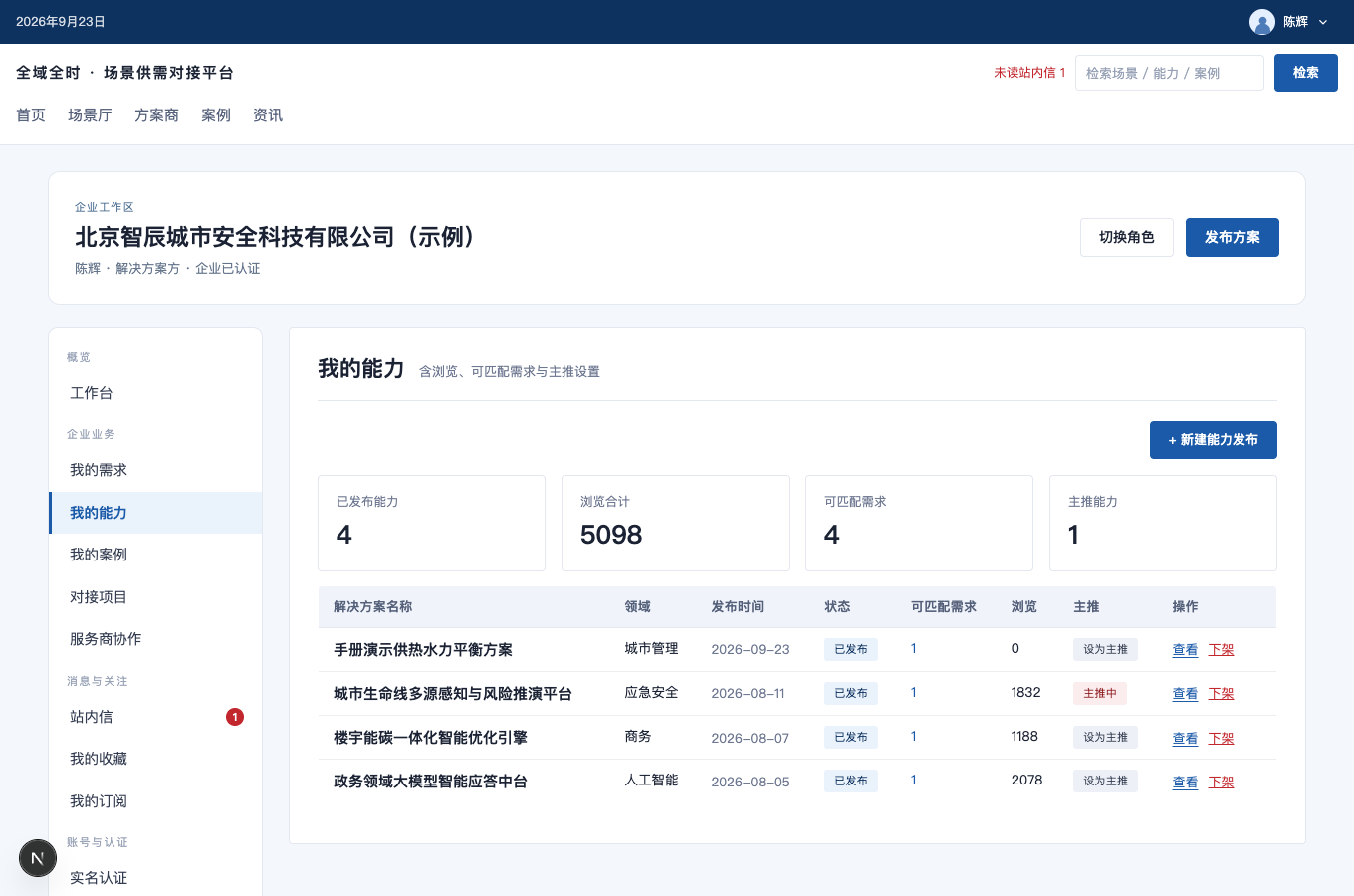Image resolution: width=1354 pixels, height=896 pixels.
Task: Click the name 手册演示供热水力平衡方案
Action: 423,650
